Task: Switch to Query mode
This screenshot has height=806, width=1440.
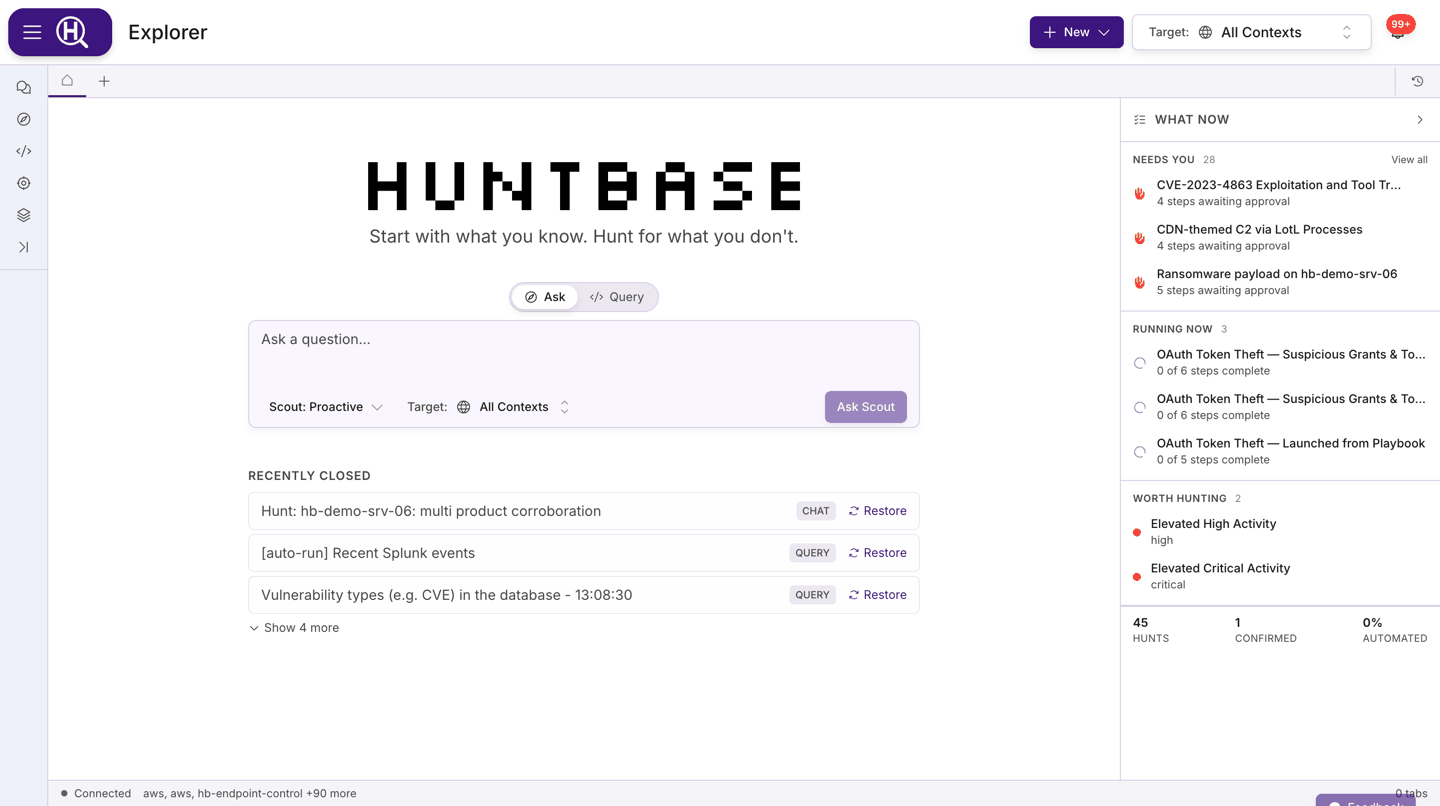Action: point(617,297)
